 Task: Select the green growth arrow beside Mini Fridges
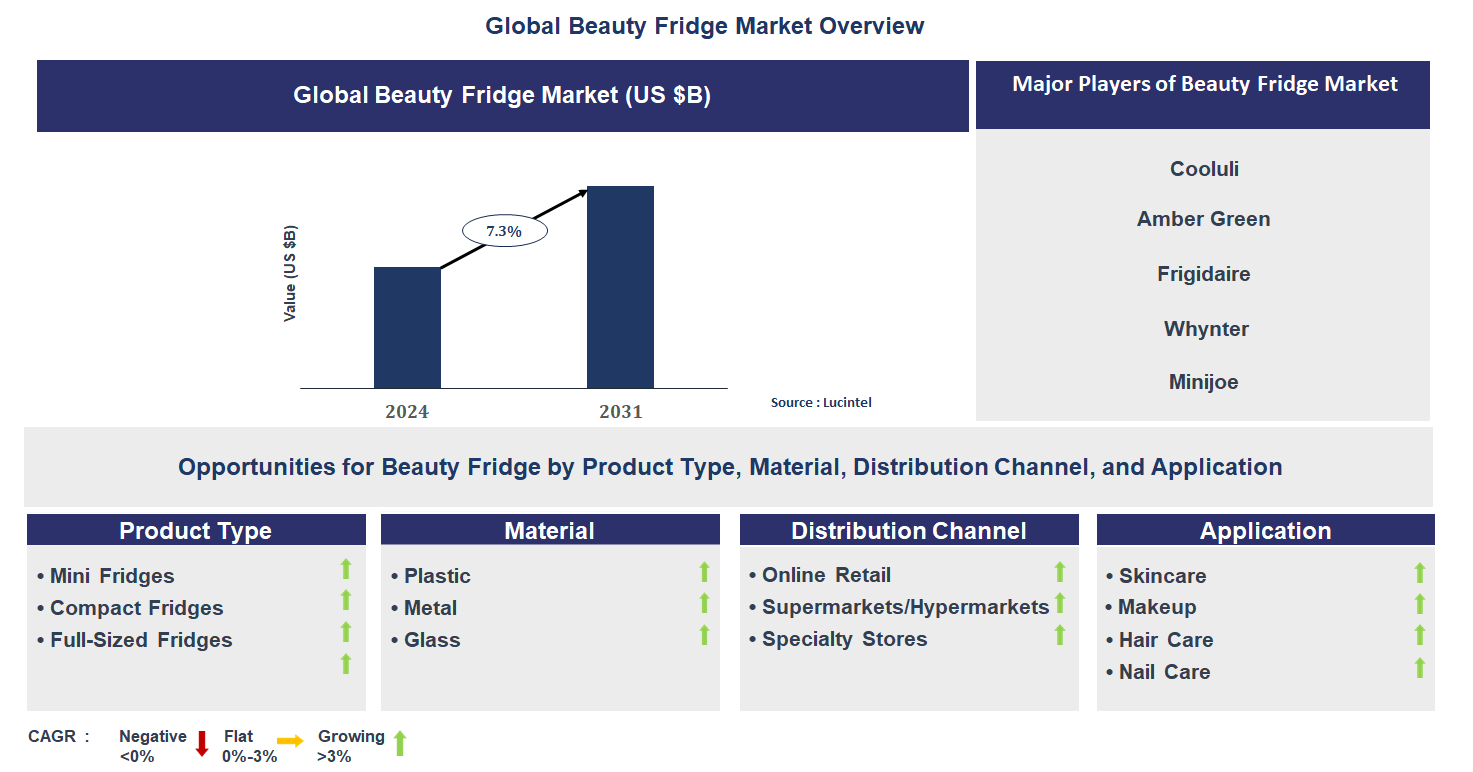[345, 570]
